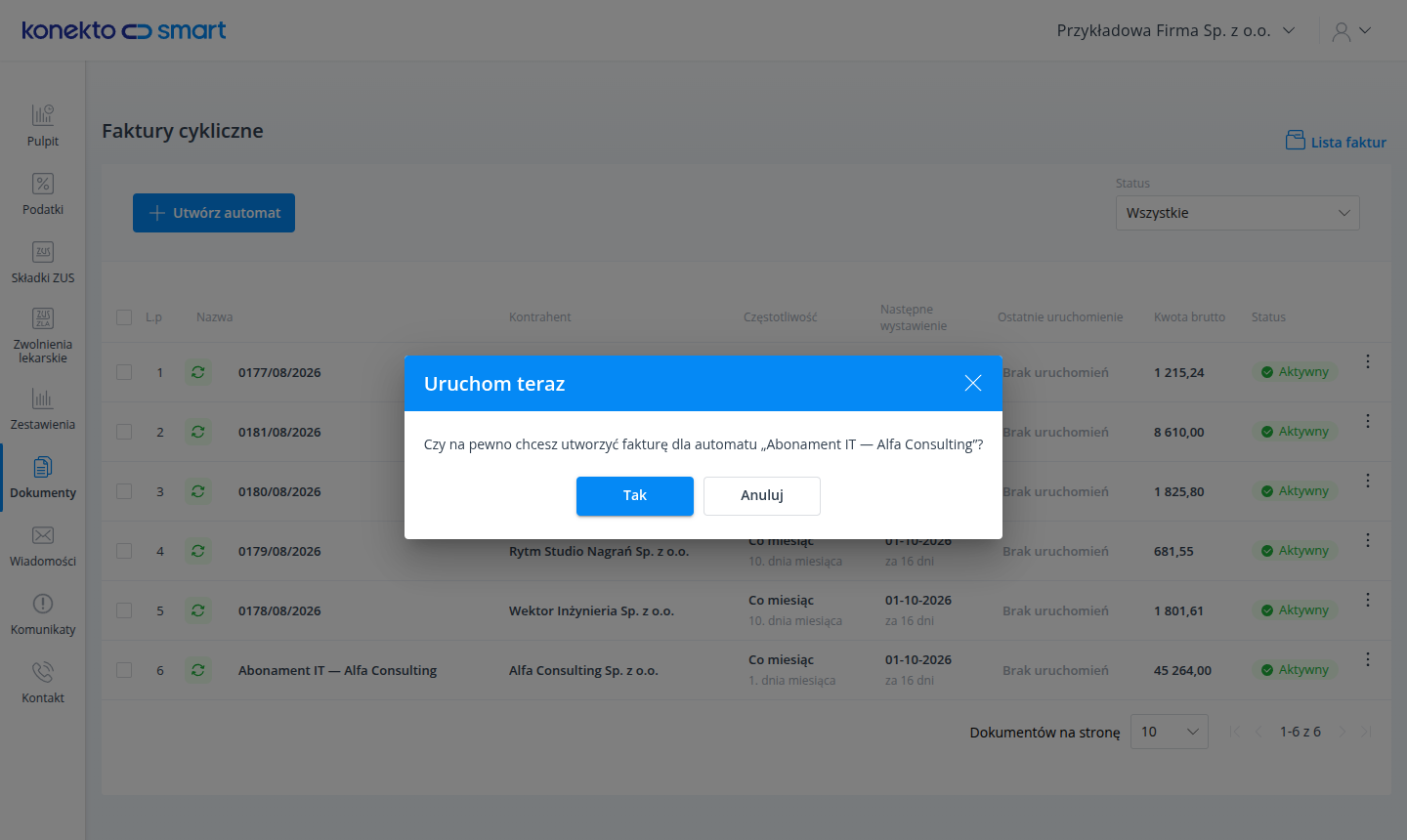The width and height of the screenshot is (1407, 840).
Task: Click Wektor Inżynieria Sp. z o.o. cell
Action: click(x=591, y=611)
